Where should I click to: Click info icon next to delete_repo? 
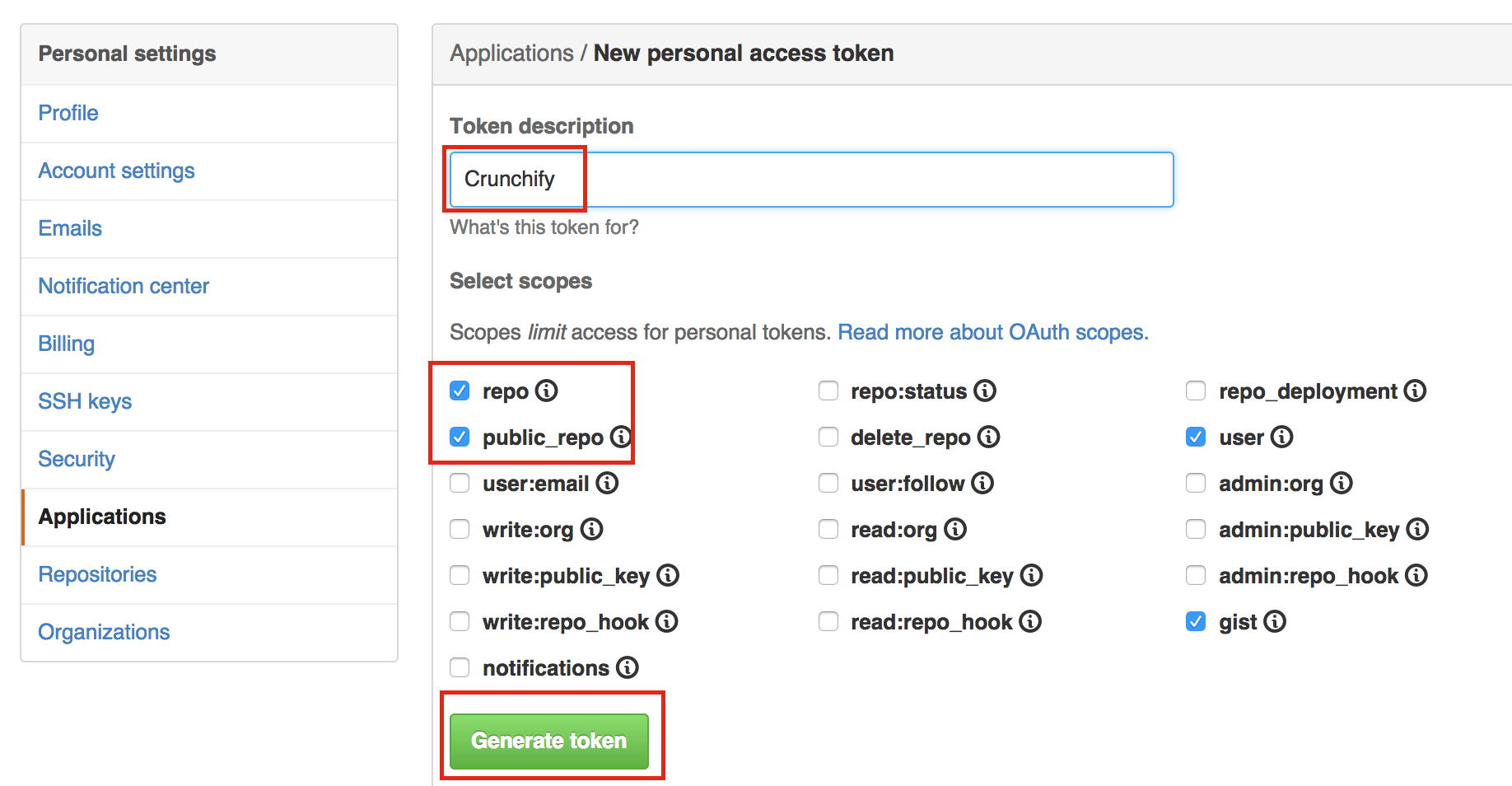pos(989,437)
